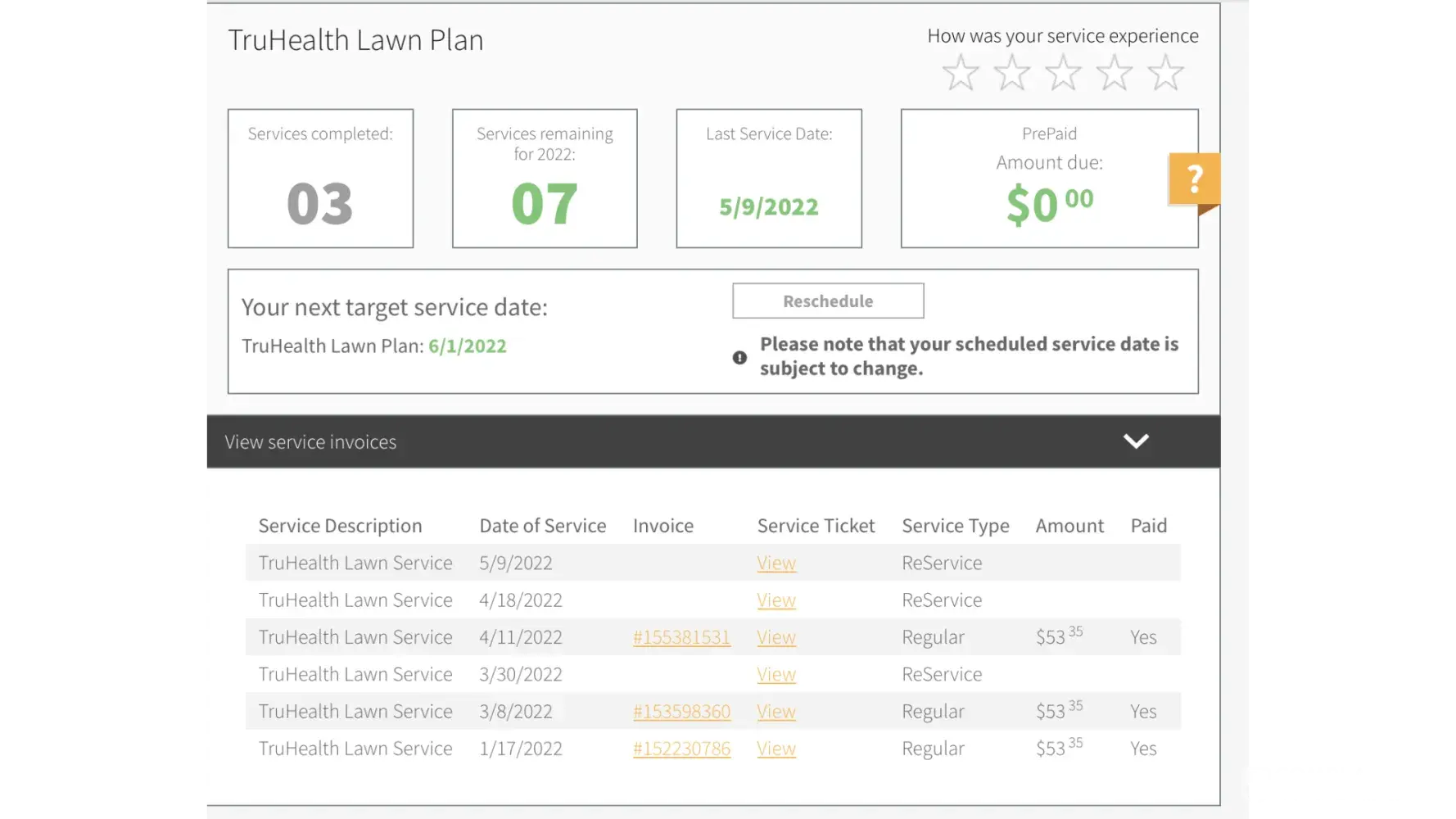Rate service with the second star
The image size is (1456, 819).
coord(1012,73)
